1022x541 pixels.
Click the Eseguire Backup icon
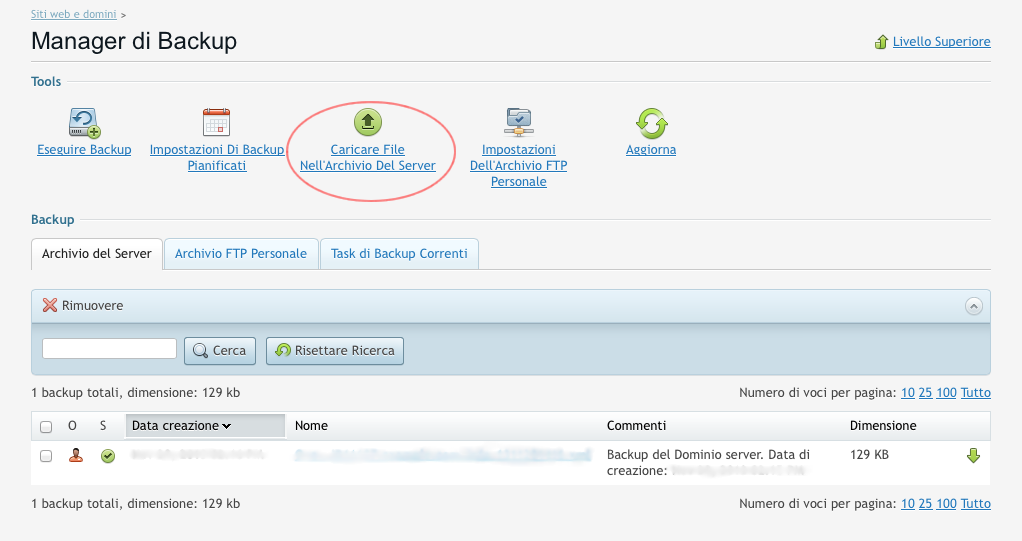tap(84, 122)
